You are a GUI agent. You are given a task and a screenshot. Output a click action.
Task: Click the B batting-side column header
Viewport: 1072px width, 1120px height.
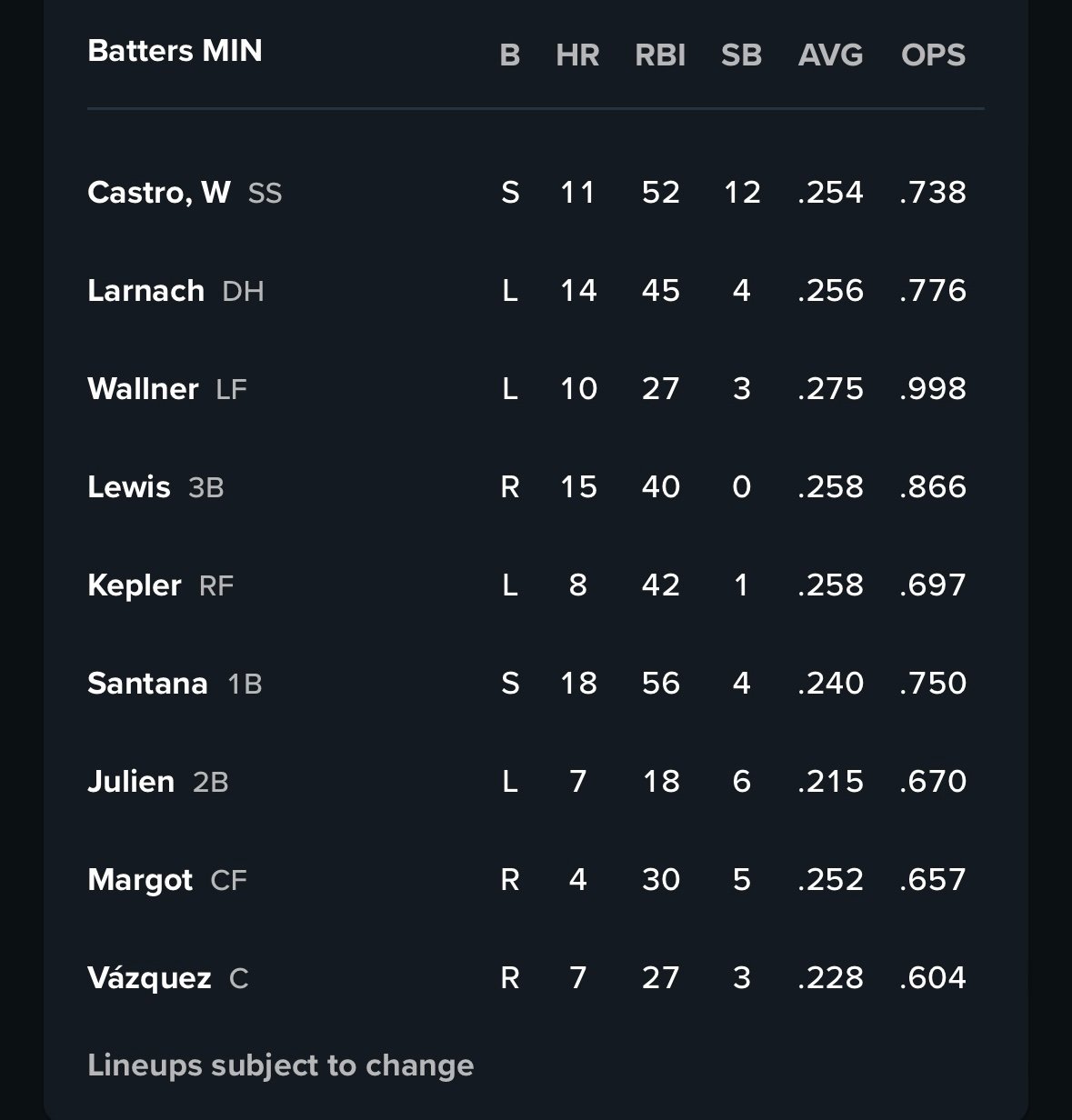510,55
